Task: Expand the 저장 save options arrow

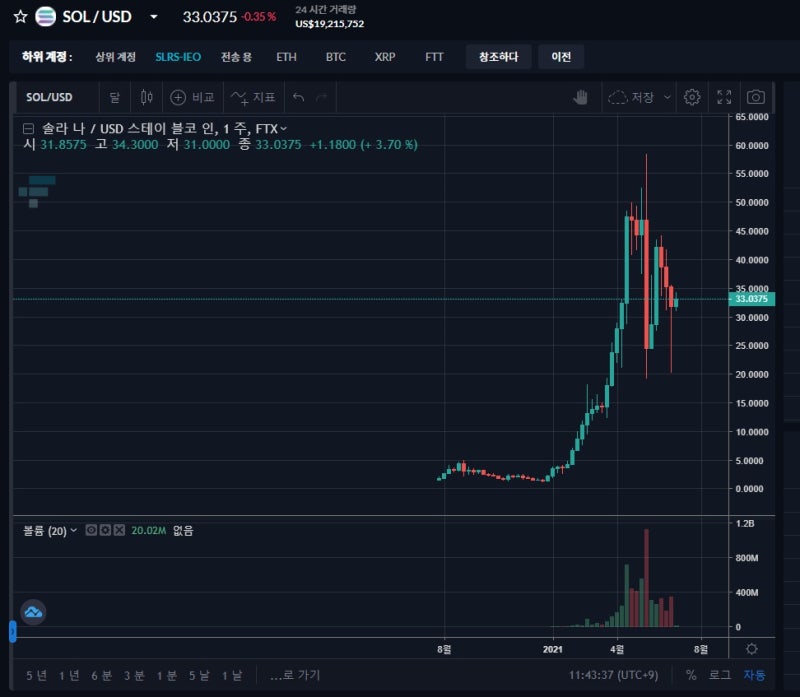Action: coord(667,97)
